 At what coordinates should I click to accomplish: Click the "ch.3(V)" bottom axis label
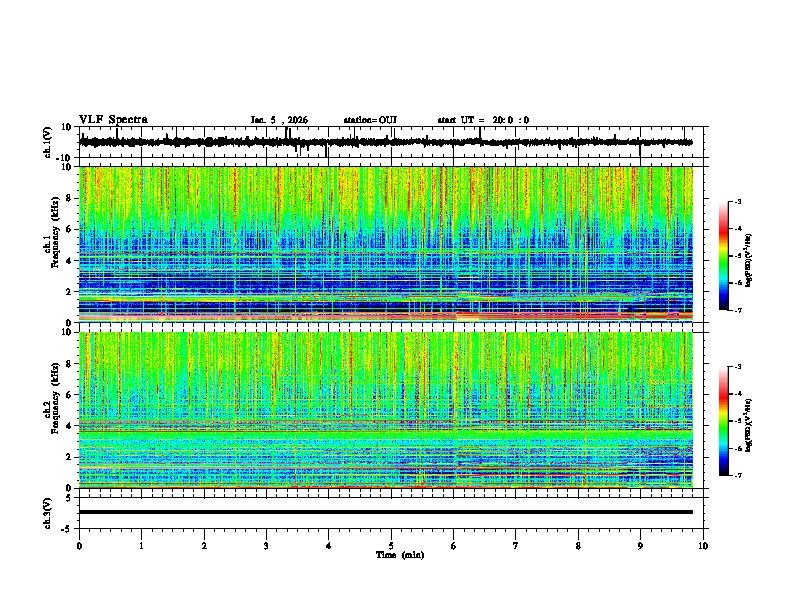48,513
